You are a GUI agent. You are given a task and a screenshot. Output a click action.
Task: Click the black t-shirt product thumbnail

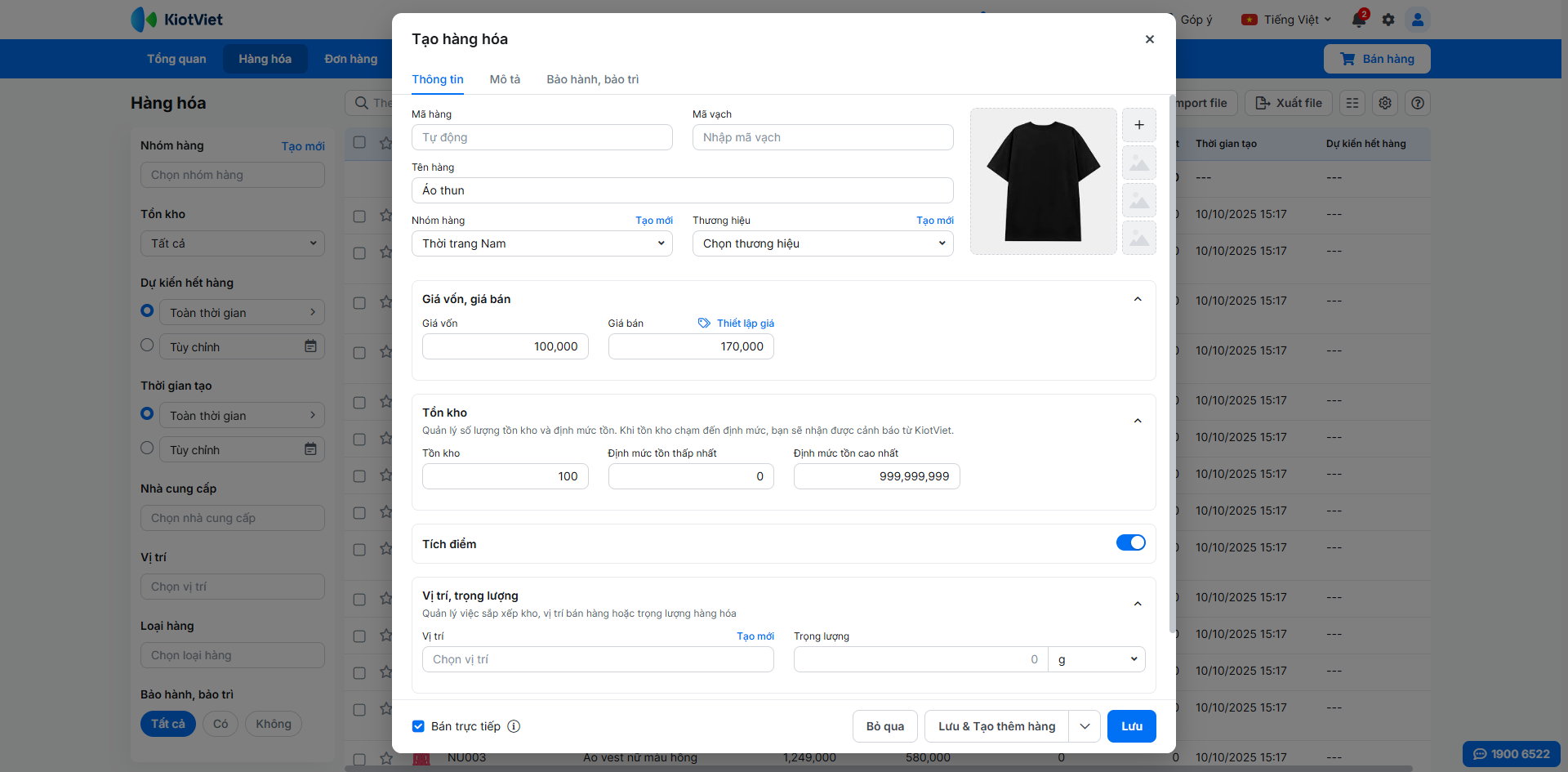coord(1043,181)
